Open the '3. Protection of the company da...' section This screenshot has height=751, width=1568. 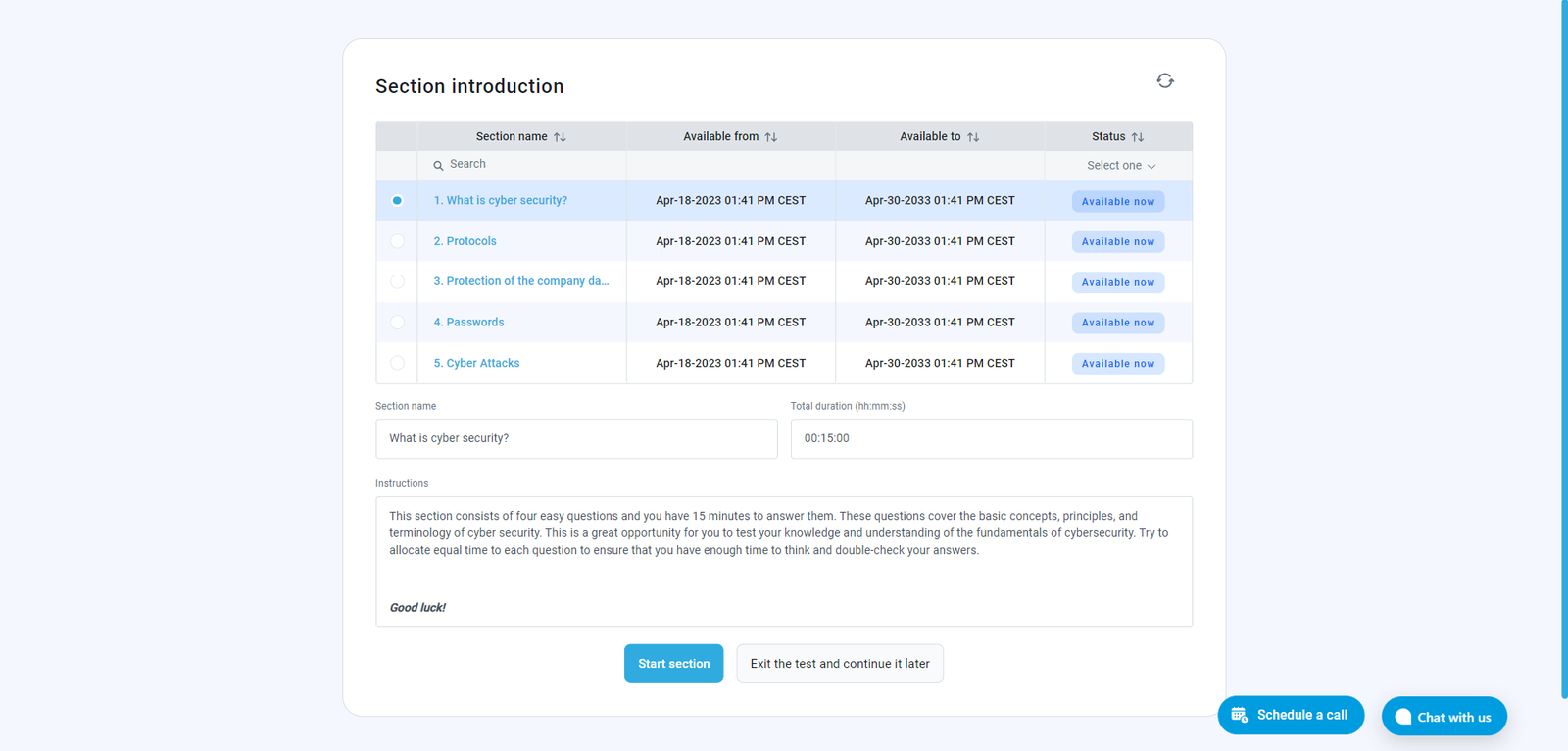click(x=520, y=281)
